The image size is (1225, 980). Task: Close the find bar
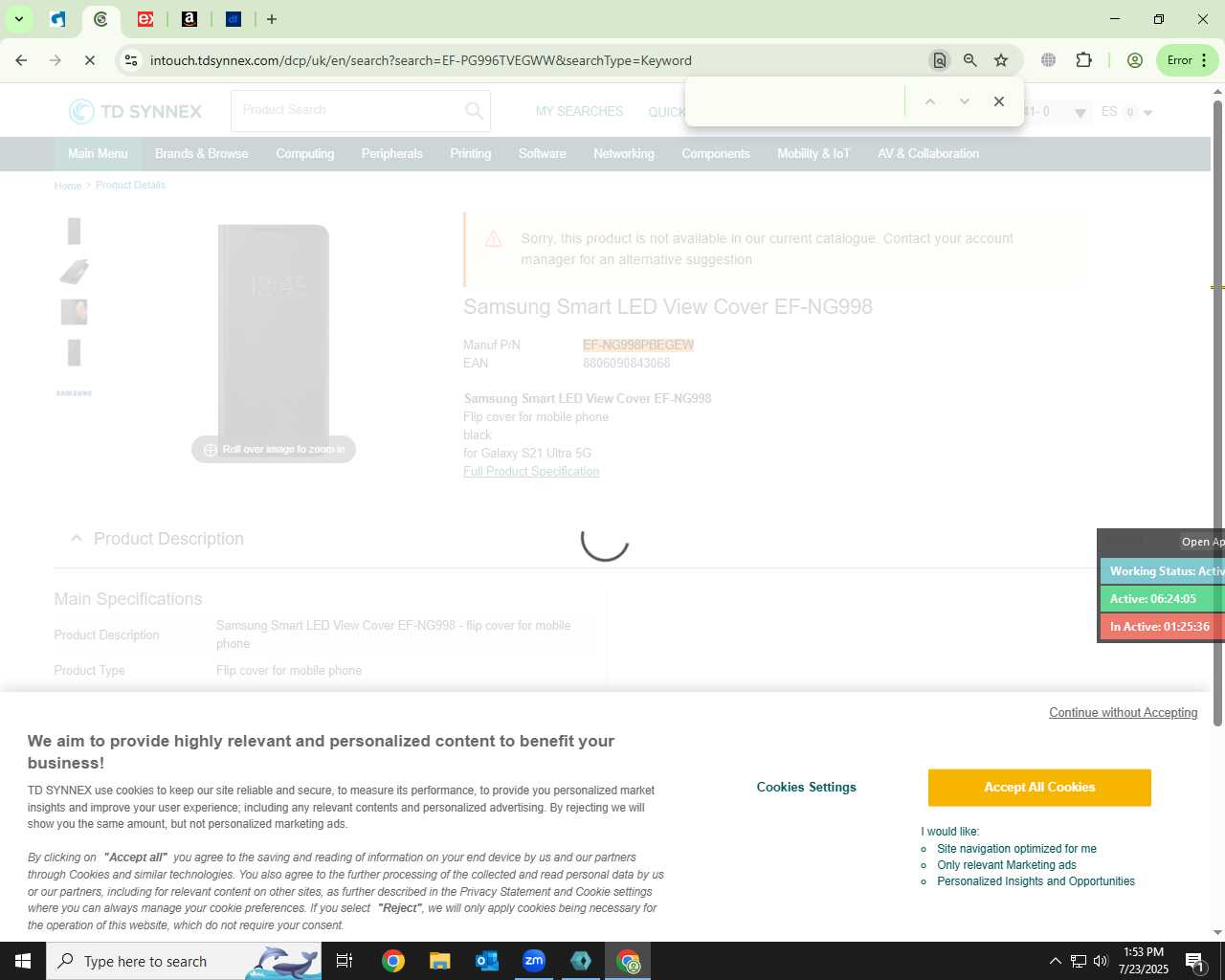coord(999,101)
